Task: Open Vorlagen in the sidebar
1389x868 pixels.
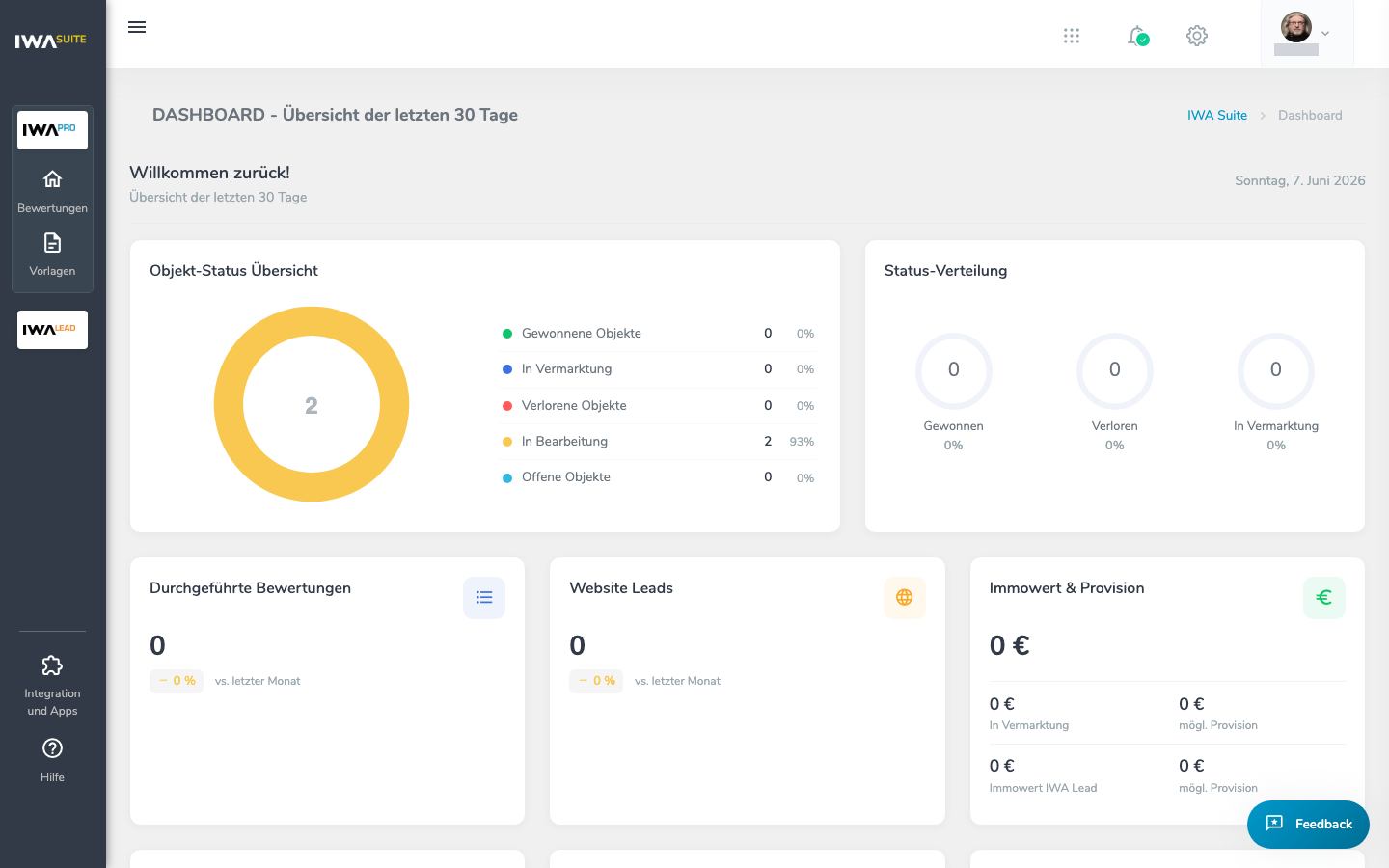Action: click(52, 255)
